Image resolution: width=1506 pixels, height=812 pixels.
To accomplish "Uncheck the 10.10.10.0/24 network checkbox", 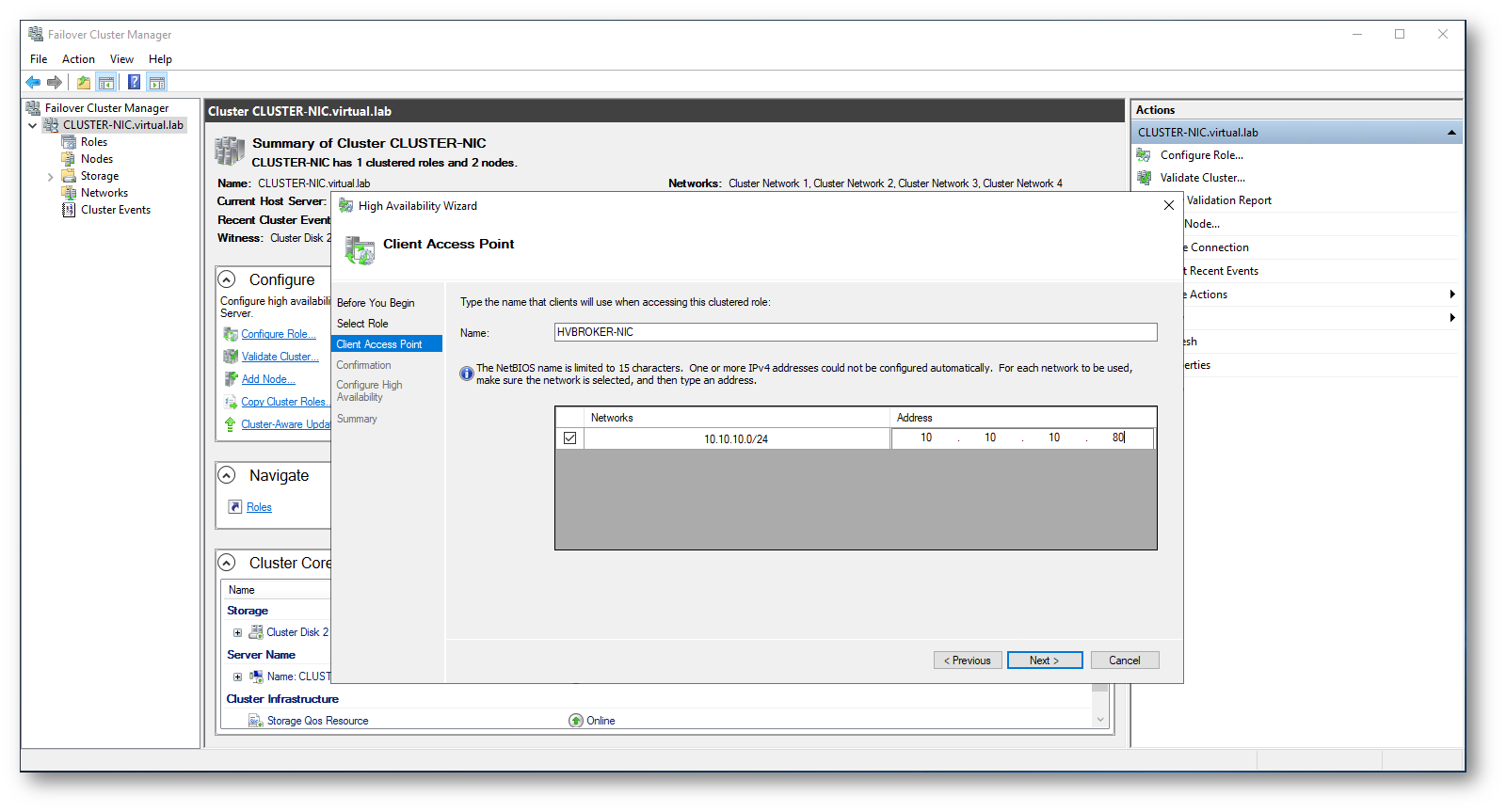I will 569,438.
